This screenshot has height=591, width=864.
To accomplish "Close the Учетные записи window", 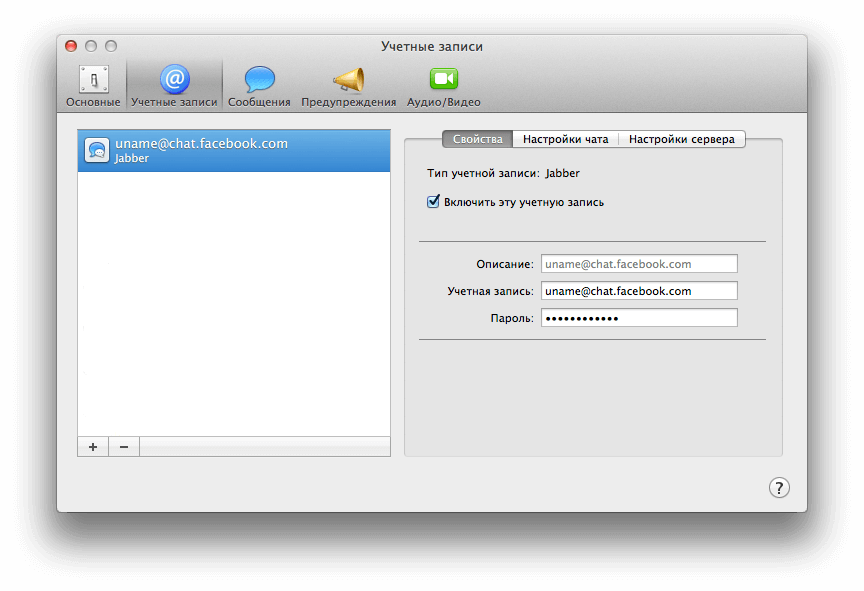I will point(71,46).
